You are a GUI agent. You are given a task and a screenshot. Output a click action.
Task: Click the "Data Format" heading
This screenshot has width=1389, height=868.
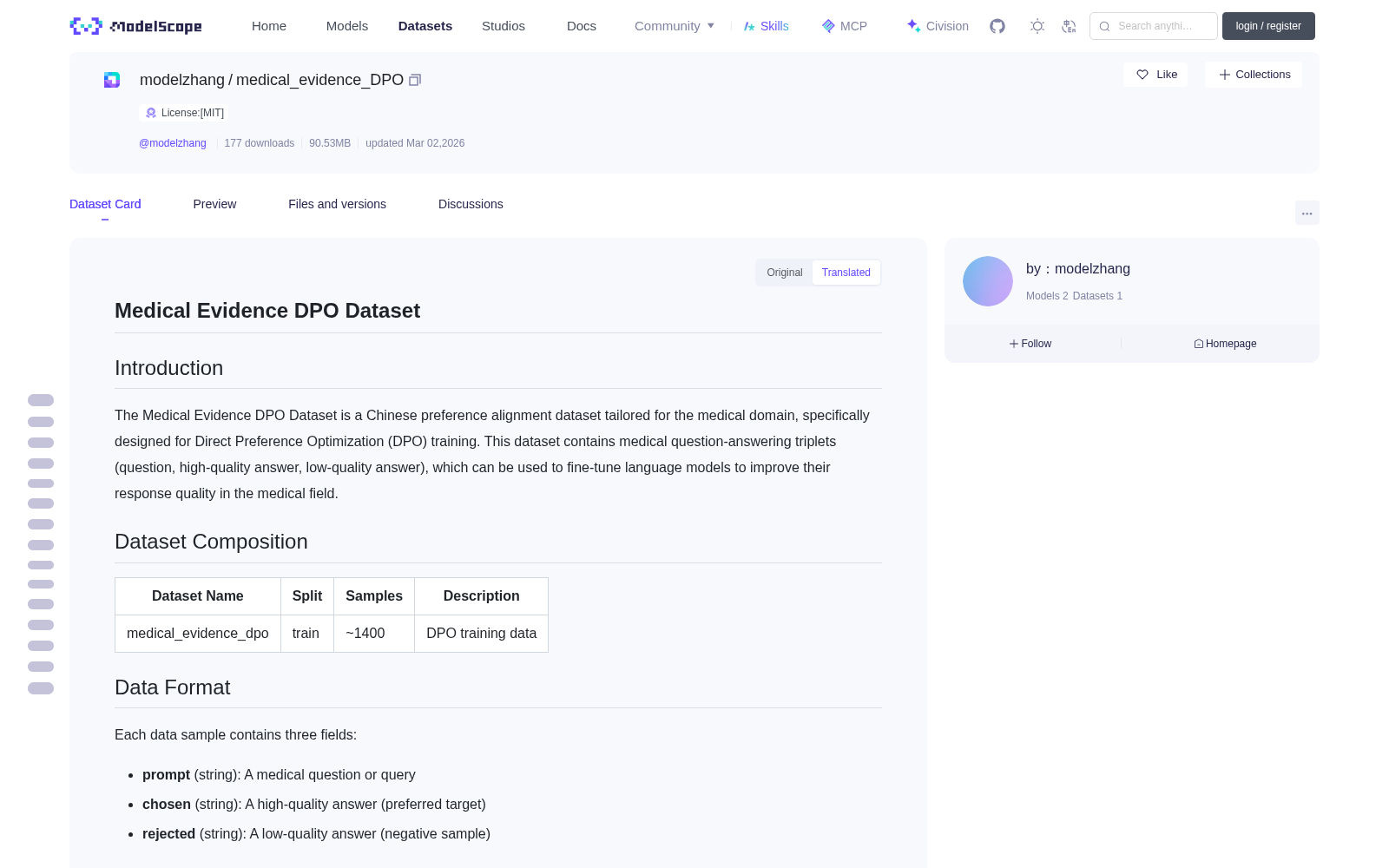click(x=172, y=687)
